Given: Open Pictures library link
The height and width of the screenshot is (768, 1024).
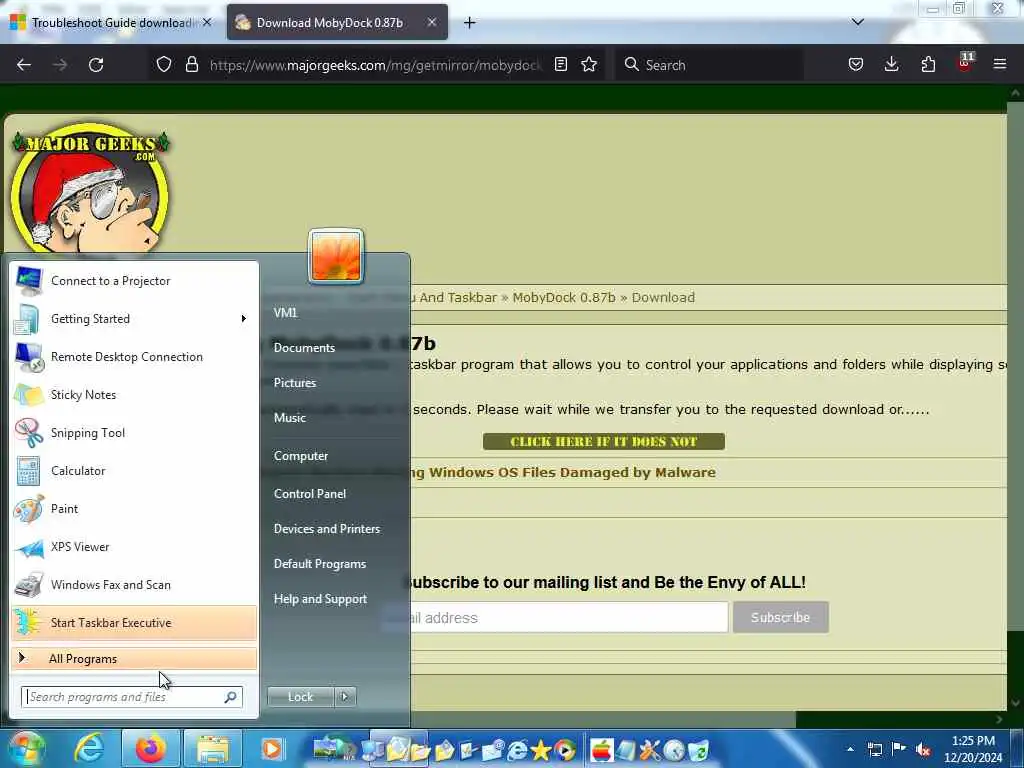Looking at the screenshot, I should point(295,383).
